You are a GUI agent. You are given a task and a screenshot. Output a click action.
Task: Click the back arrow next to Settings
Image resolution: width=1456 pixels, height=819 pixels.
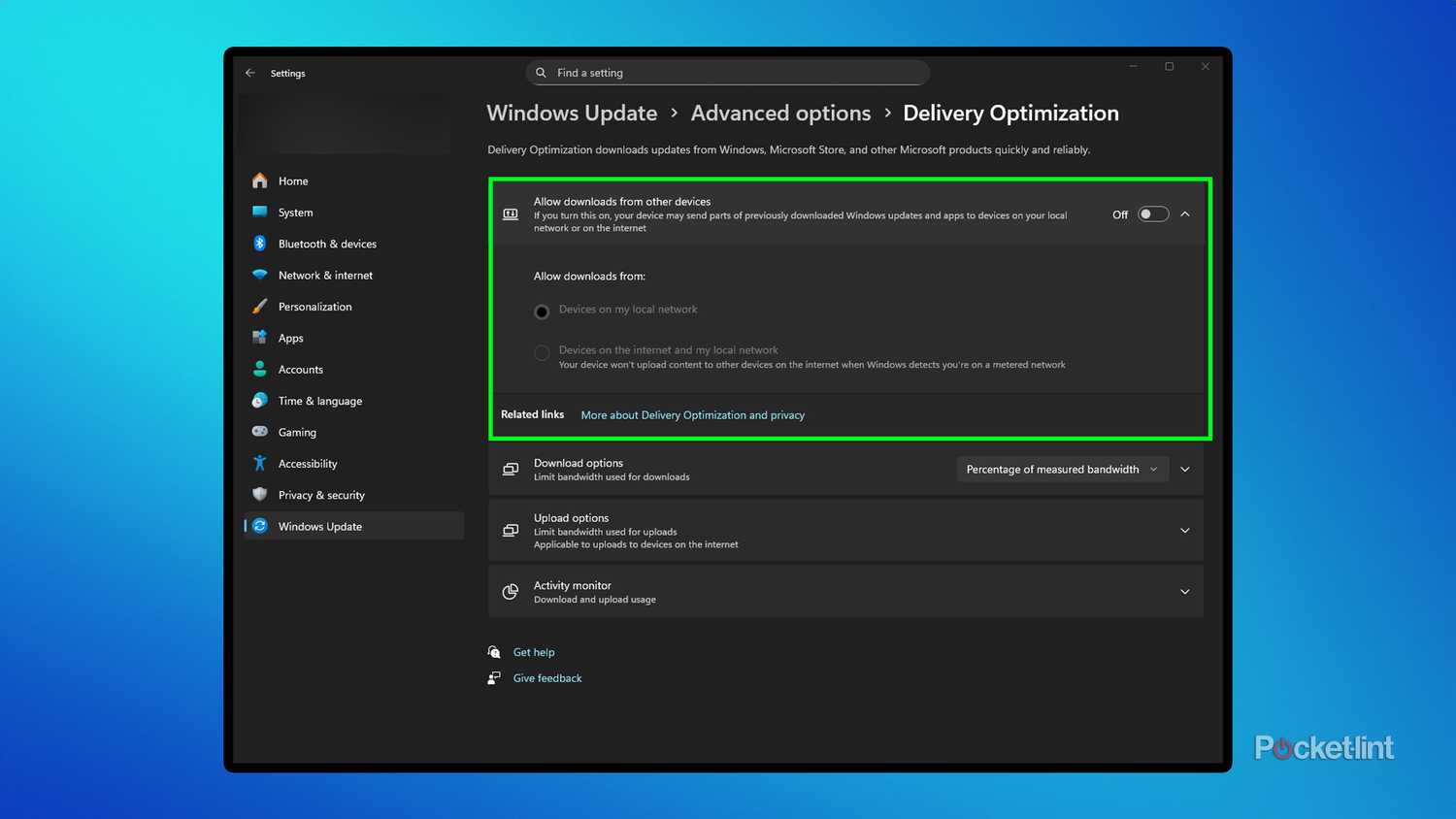[250, 73]
